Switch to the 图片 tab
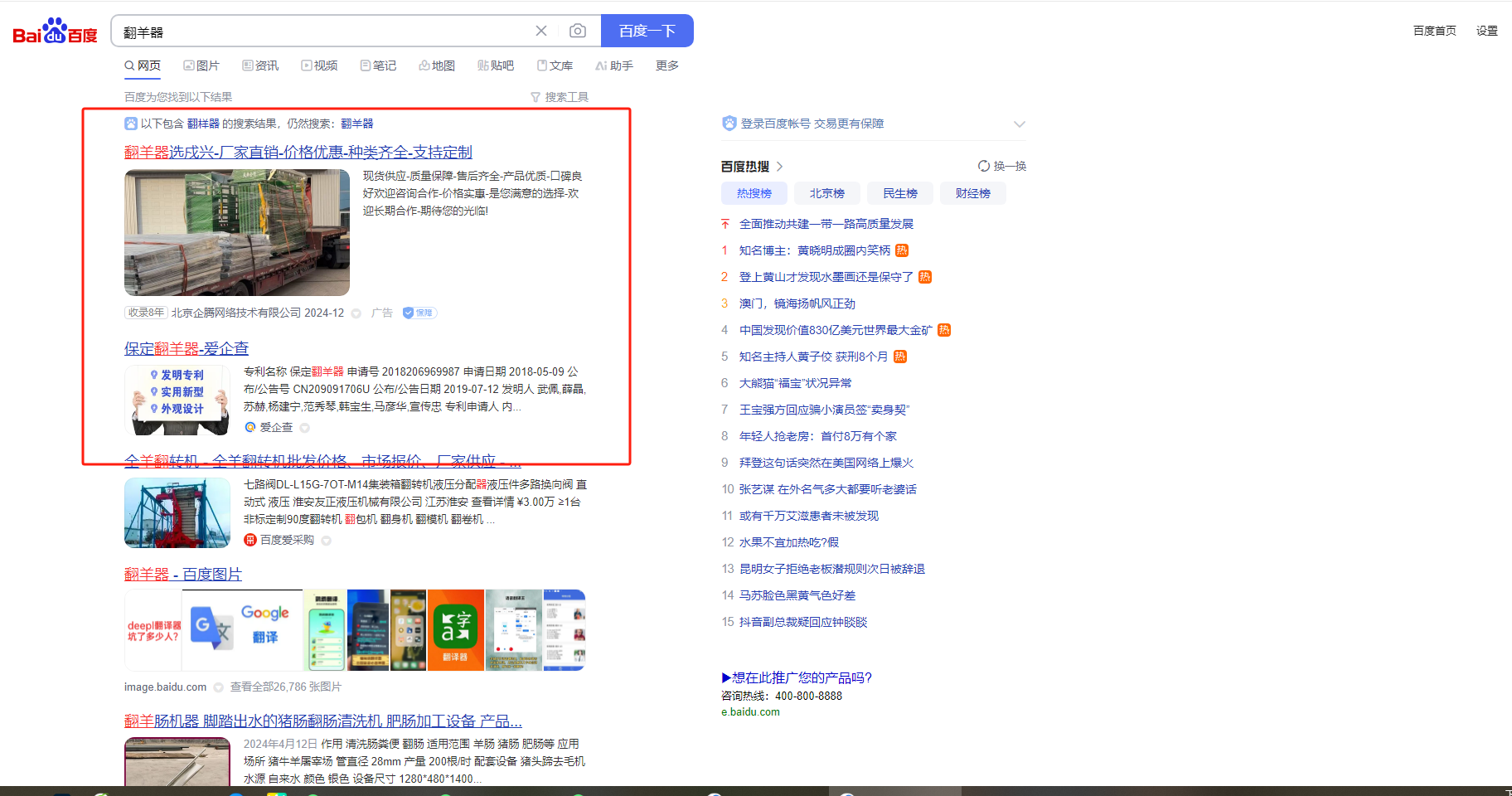This screenshot has height=796, width=1512. click(x=201, y=66)
